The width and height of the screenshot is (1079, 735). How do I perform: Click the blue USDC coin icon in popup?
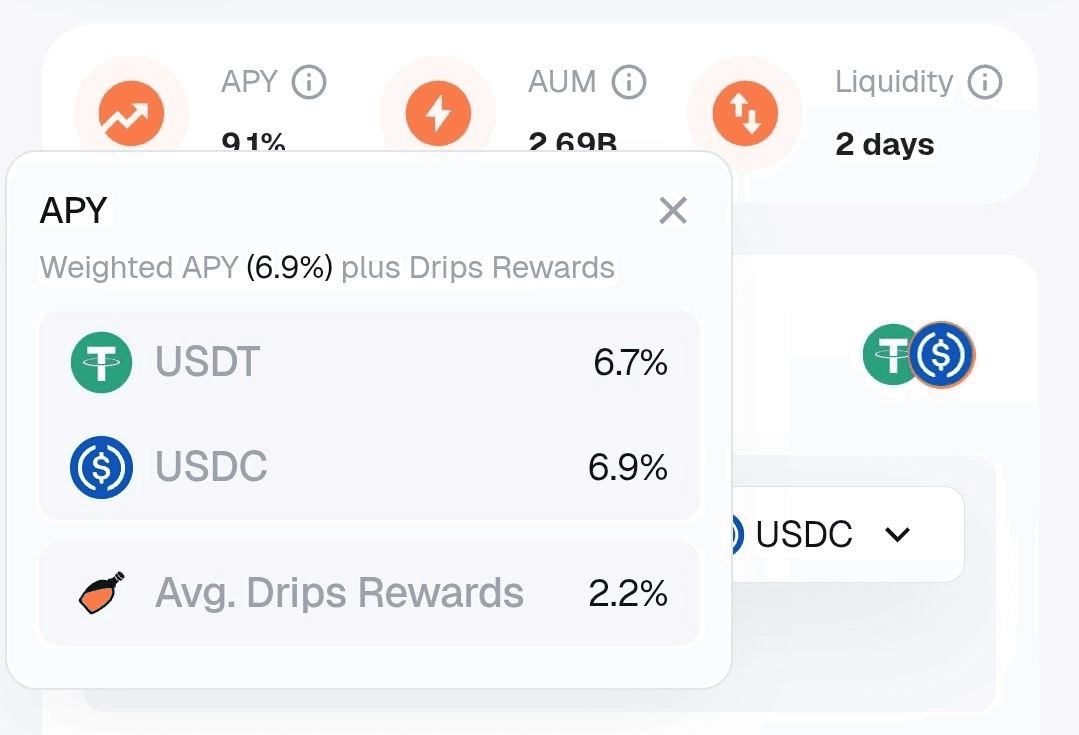[101, 467]
